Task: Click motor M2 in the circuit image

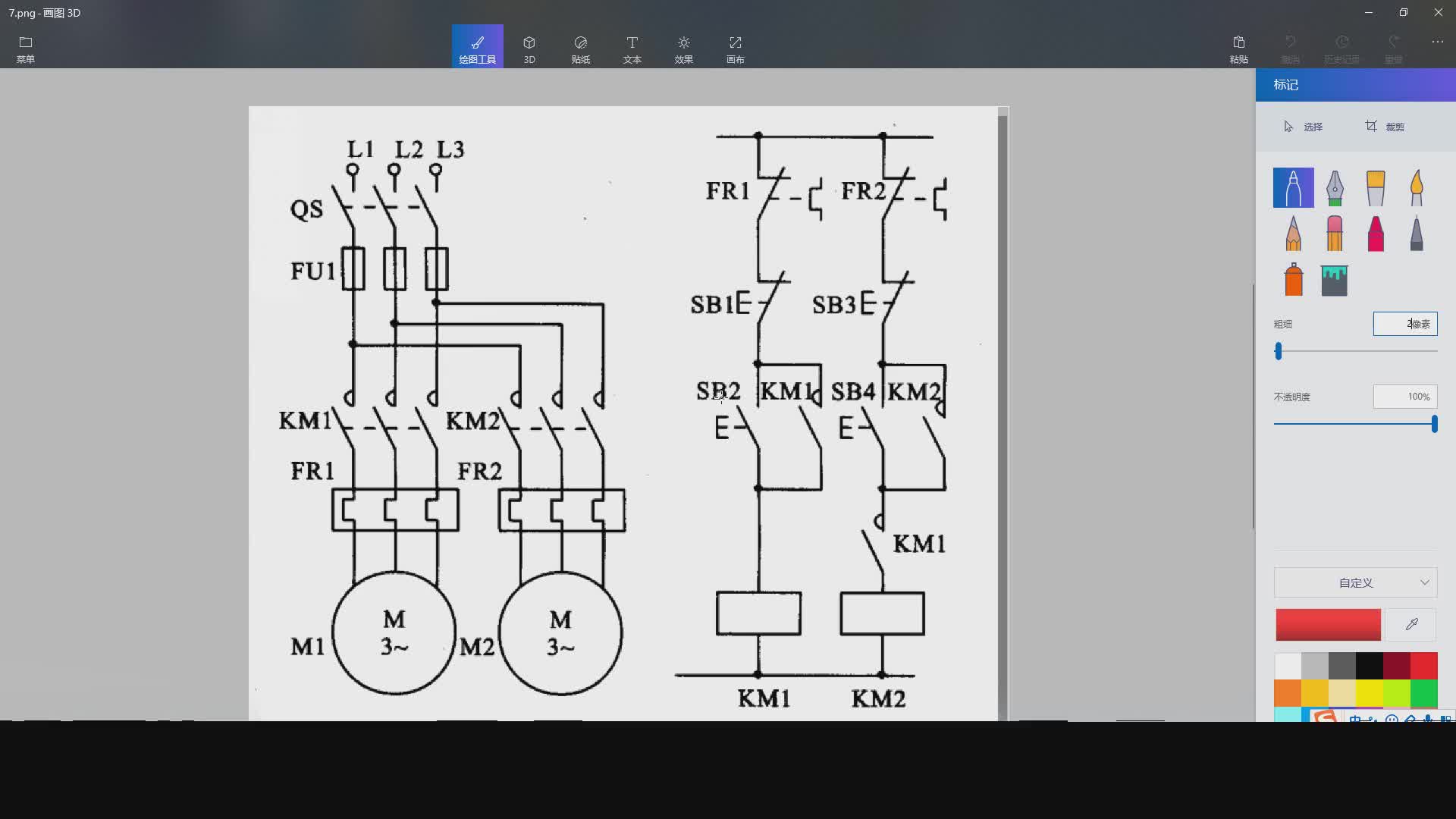Action: (560, 633)
